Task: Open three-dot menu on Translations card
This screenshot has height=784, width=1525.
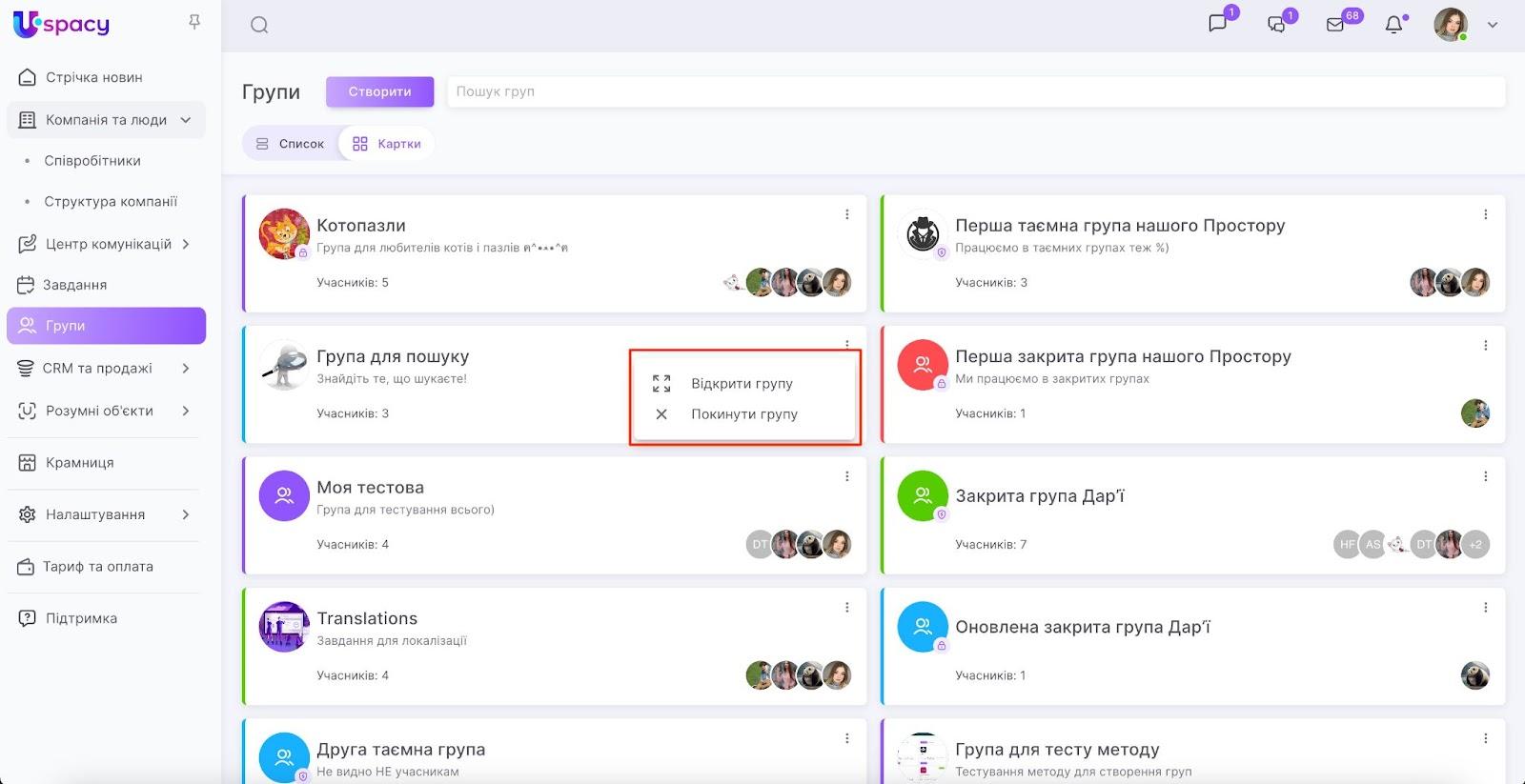Action: (x=846, y=608)
